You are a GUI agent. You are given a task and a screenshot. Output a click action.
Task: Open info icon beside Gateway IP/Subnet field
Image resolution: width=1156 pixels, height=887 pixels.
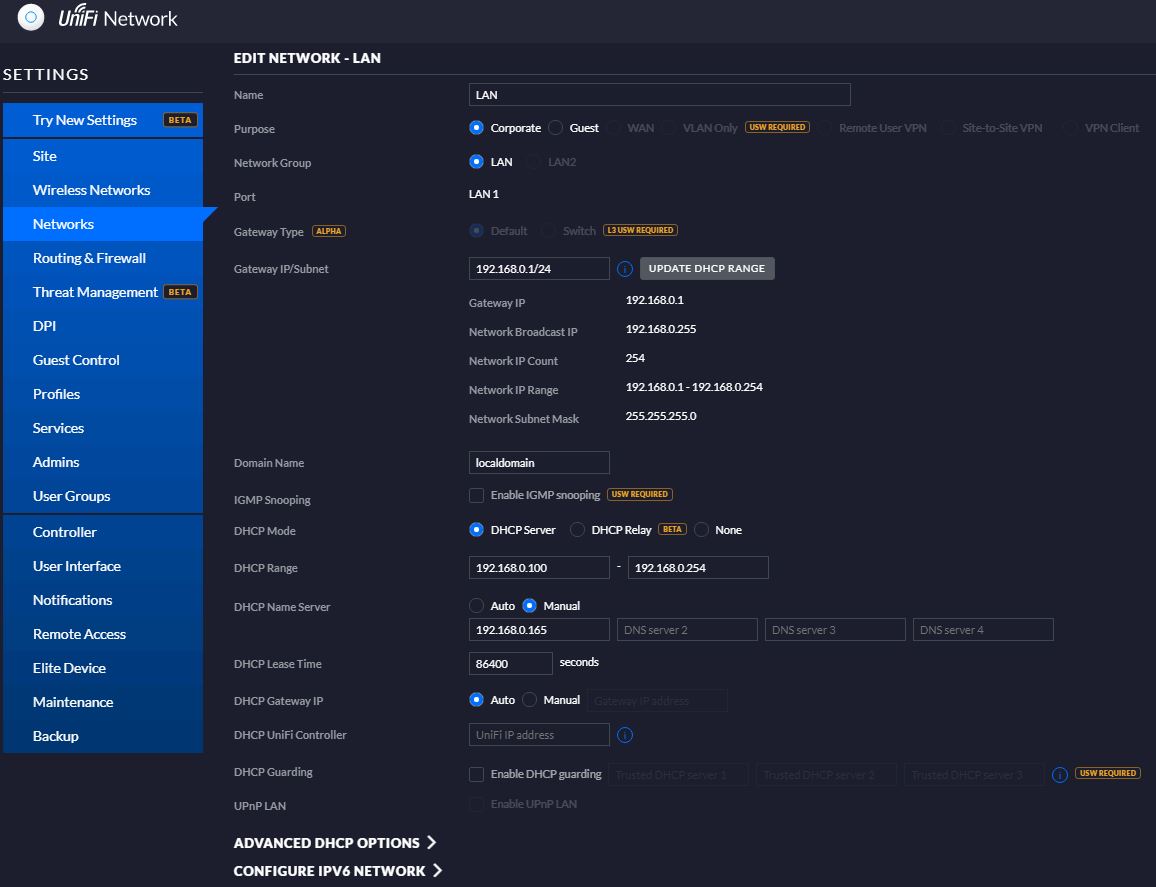point(624,269)
